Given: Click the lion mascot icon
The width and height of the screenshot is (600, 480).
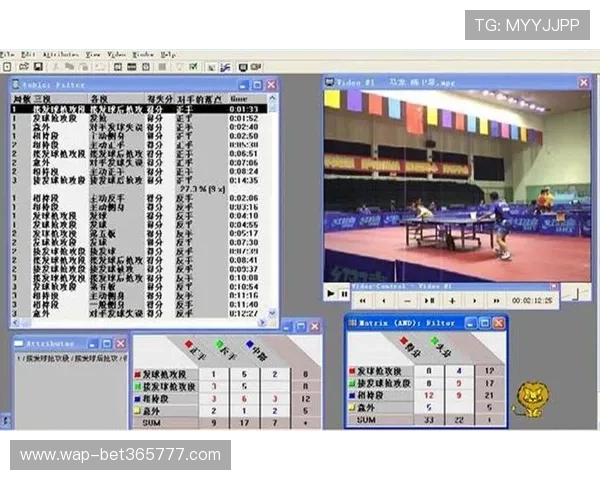Looking at the screenshot, I should 530,398.
